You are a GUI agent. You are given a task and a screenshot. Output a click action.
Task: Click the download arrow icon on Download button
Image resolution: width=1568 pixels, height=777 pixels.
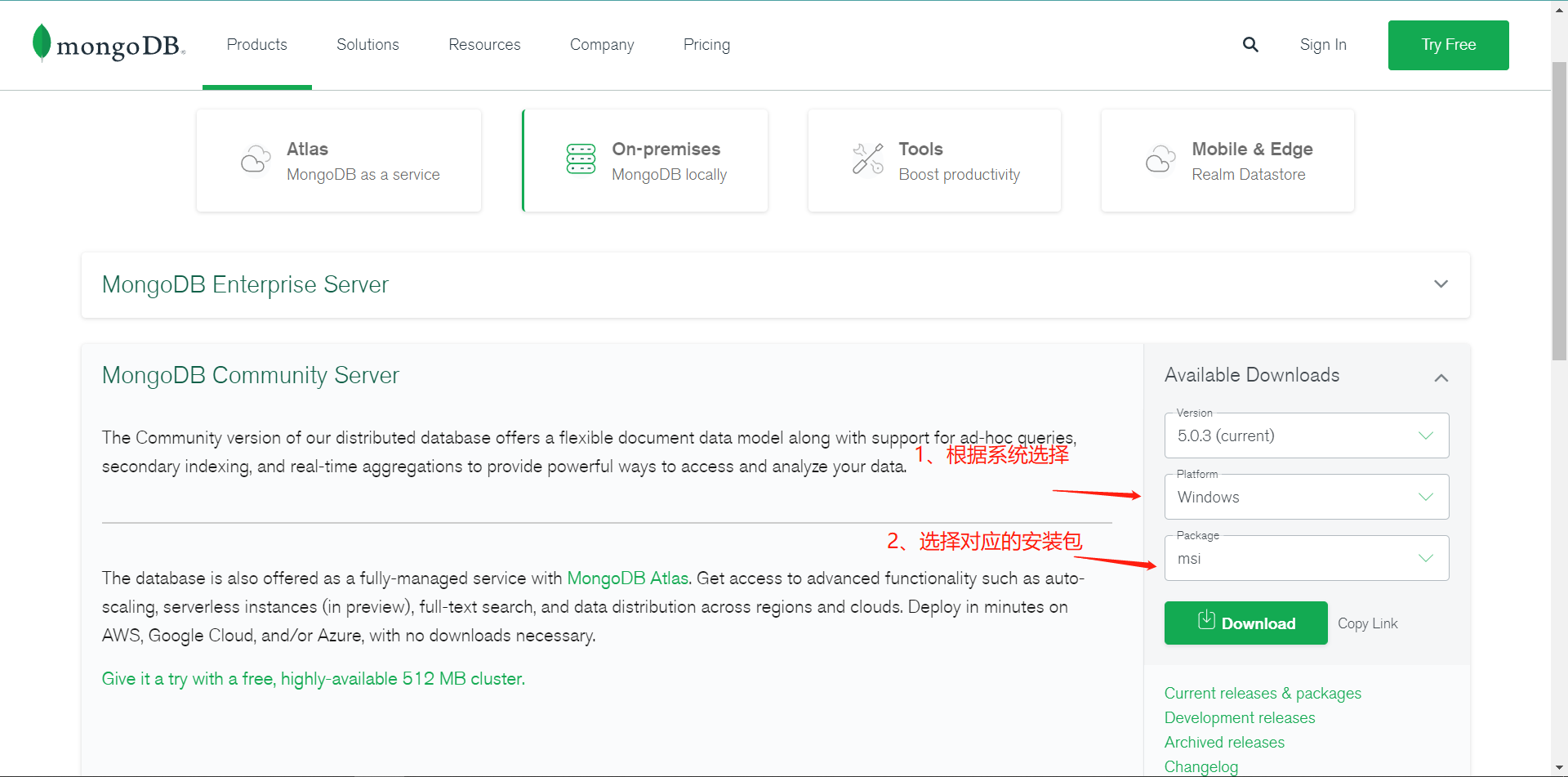(1206, 620)
